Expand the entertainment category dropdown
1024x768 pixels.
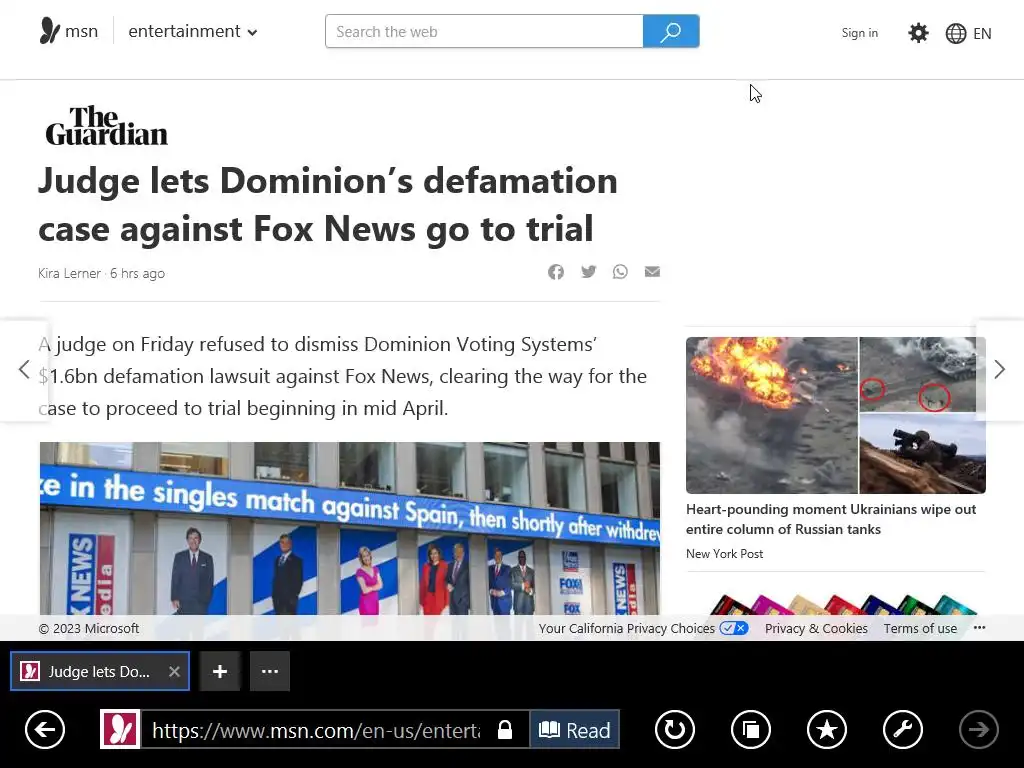tap(193, 31)
